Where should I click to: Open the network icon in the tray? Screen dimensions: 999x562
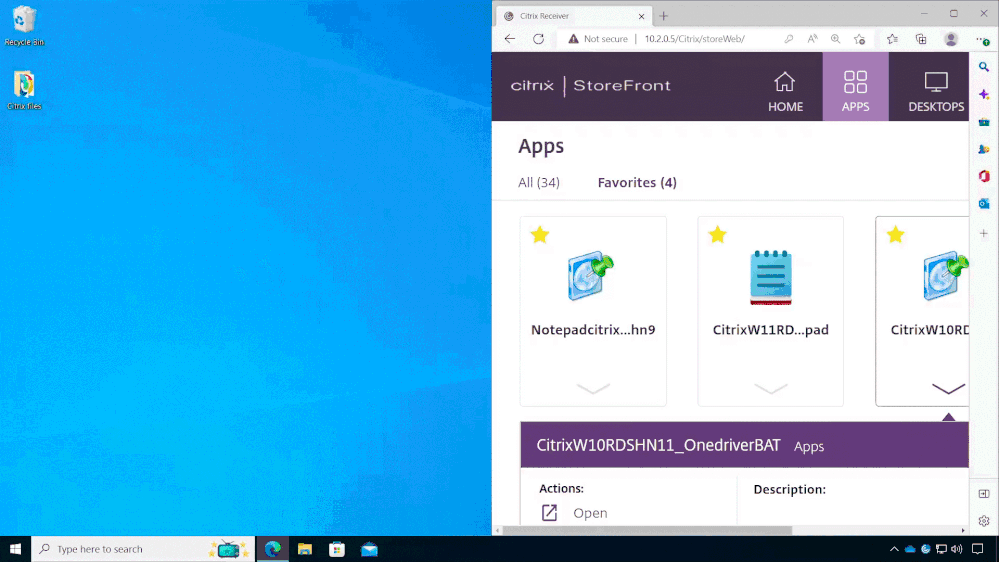[x=941, y=549]
